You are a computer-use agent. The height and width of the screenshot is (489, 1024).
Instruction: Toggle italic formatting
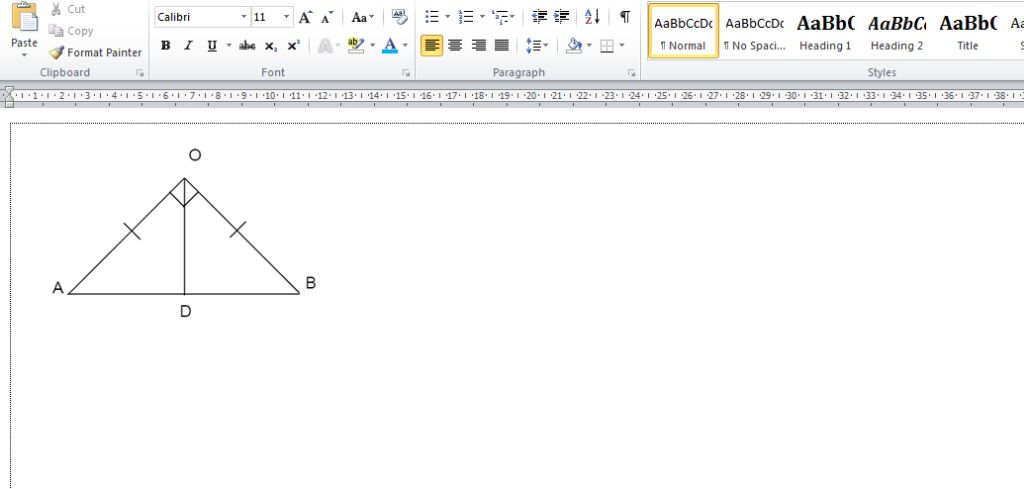pos(188,45)
